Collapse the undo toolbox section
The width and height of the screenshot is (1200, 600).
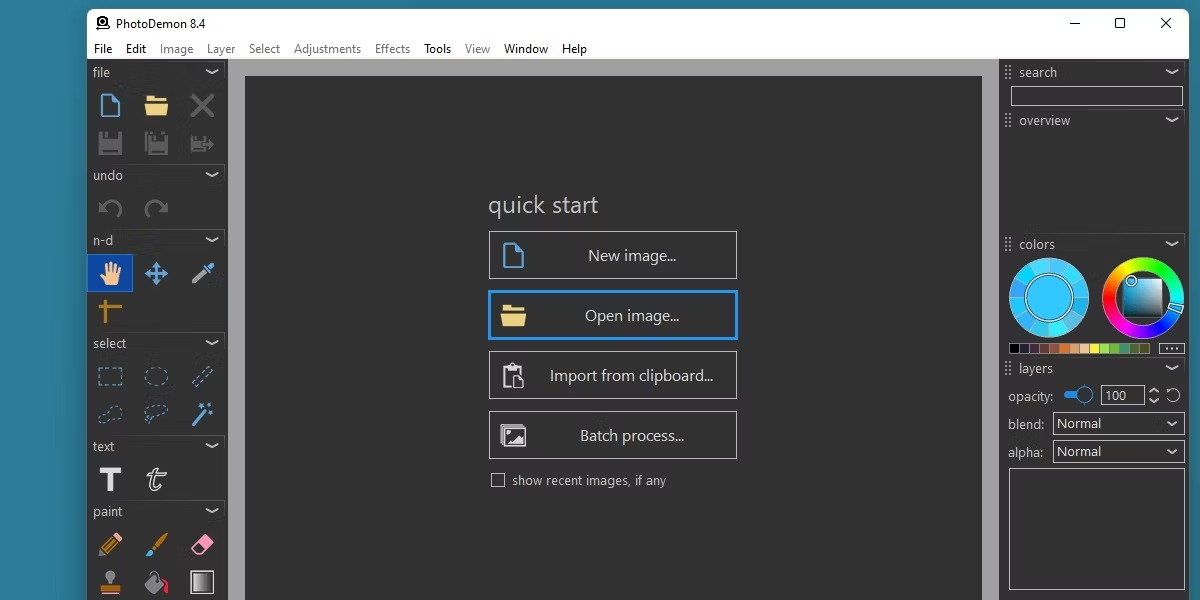pyautogui.click(x=212, y=175)
